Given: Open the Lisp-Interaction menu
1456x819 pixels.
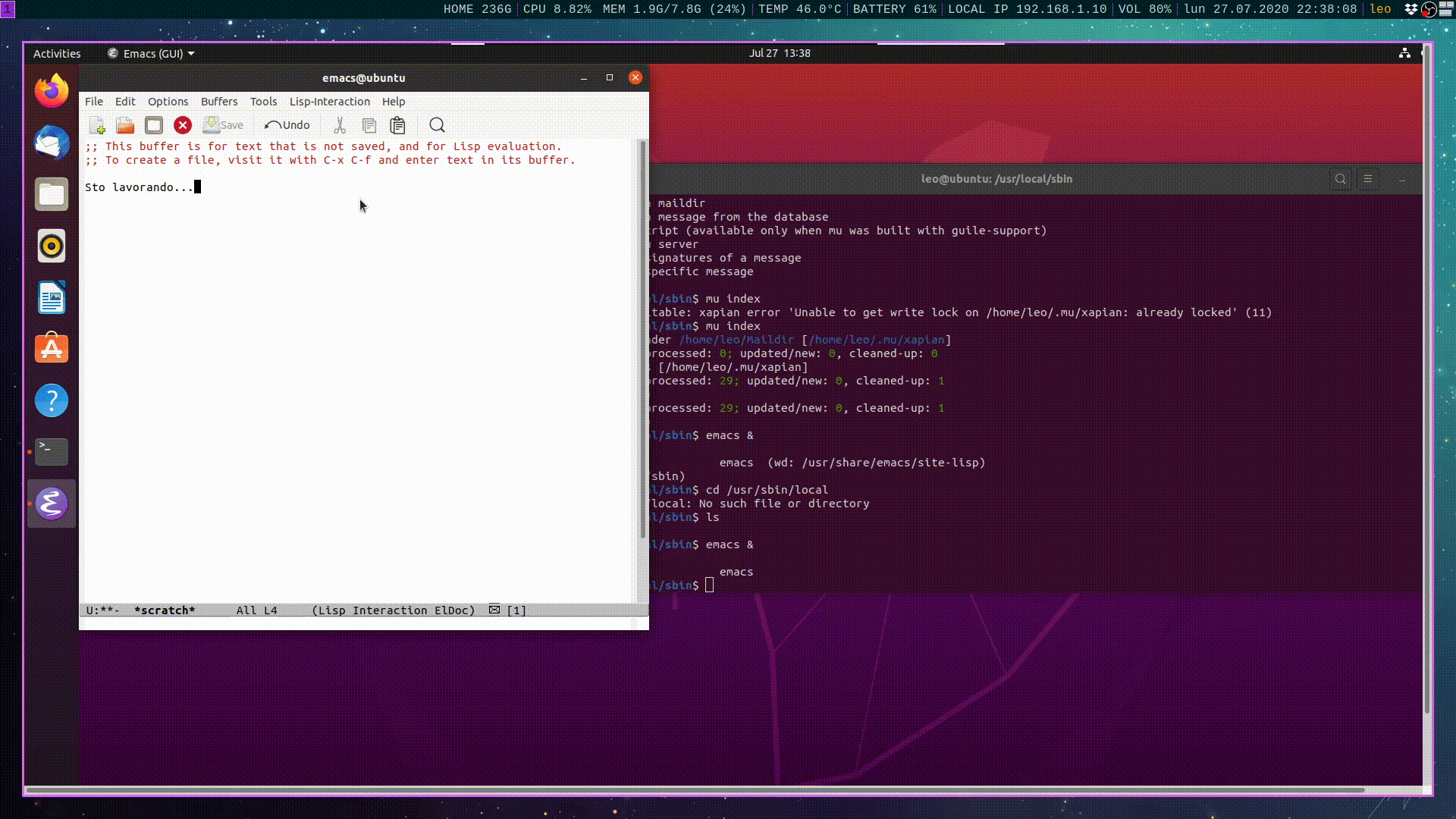Looking at the screenshot, I should point(330,102).
